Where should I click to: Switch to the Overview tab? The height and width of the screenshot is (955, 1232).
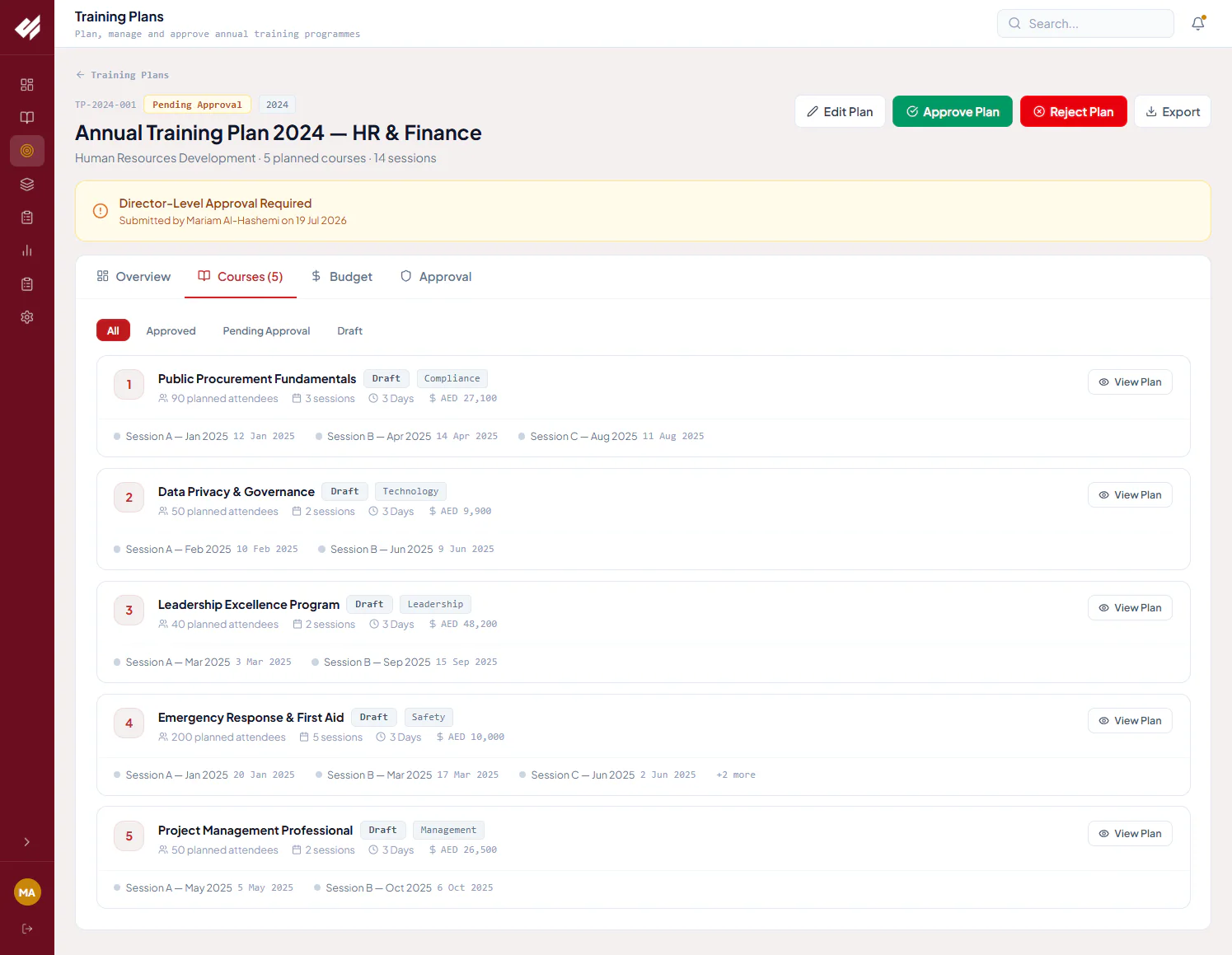pyautogui.click(x=134, y=277)
